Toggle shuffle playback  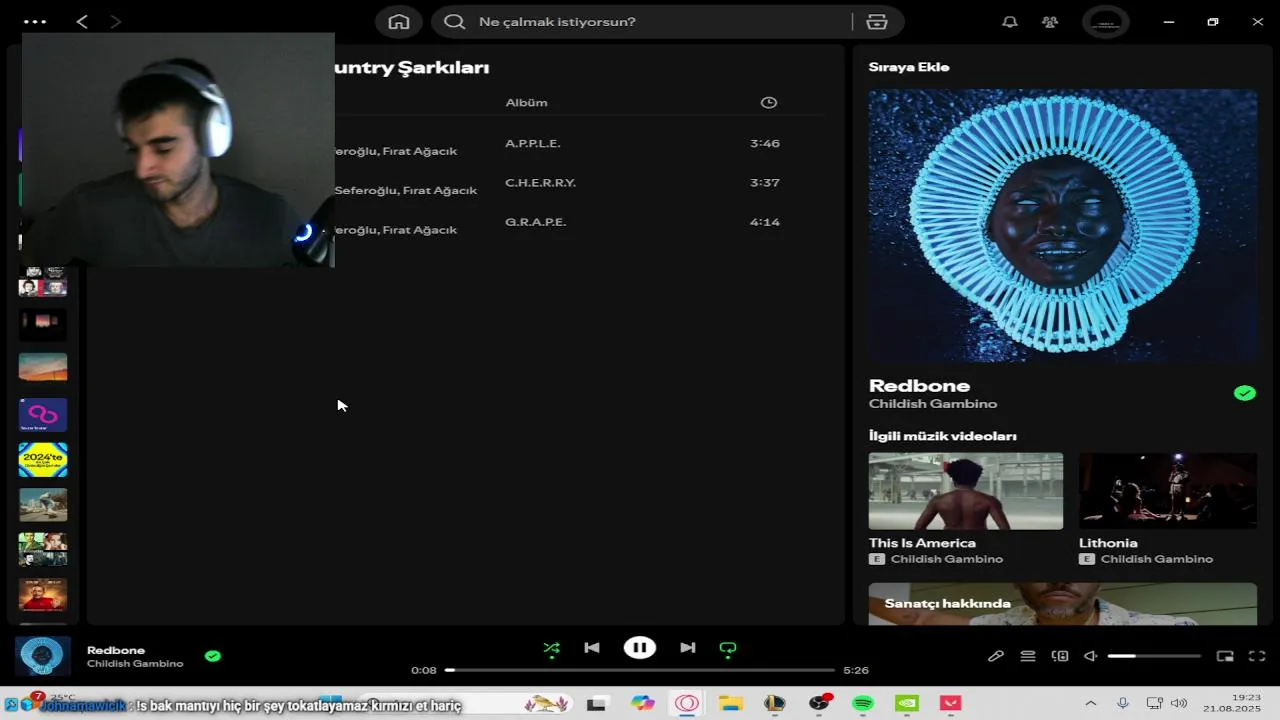pyautogui.click(x=552, y=648)
